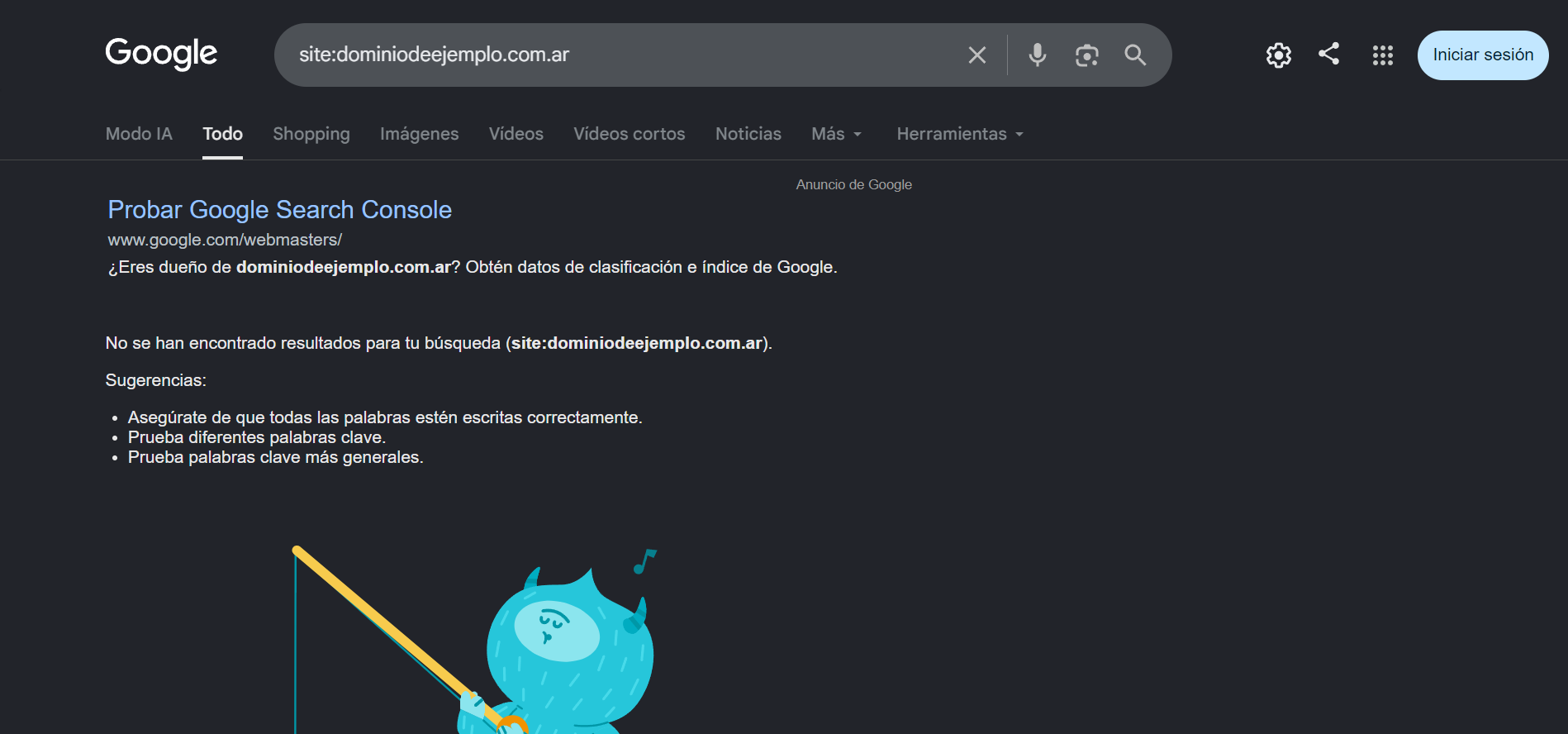Image resolution: width=1568 pixels, height=734 pixels.
Task: Click the Anuncio de Google label
Action: (854, 184)
